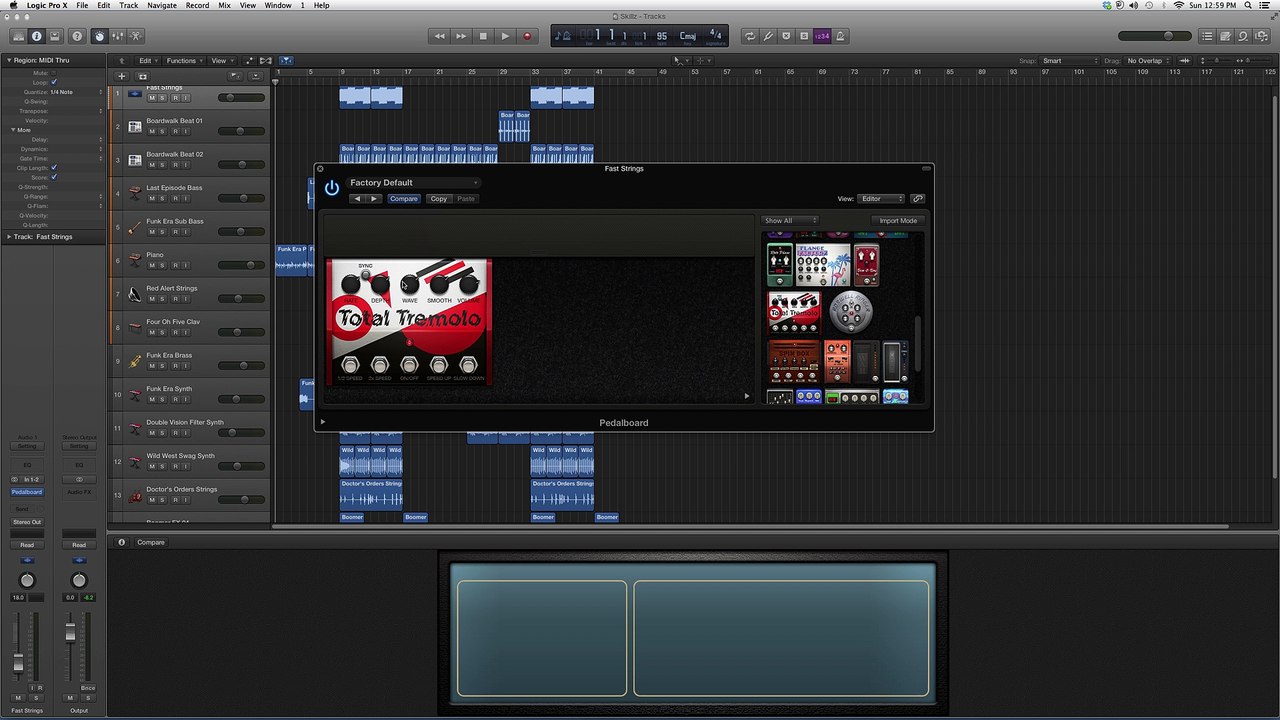This screenshot has height=720, width=1280.
Task: Open the Factory Default preset dropdown
Action: pos(413,183)
